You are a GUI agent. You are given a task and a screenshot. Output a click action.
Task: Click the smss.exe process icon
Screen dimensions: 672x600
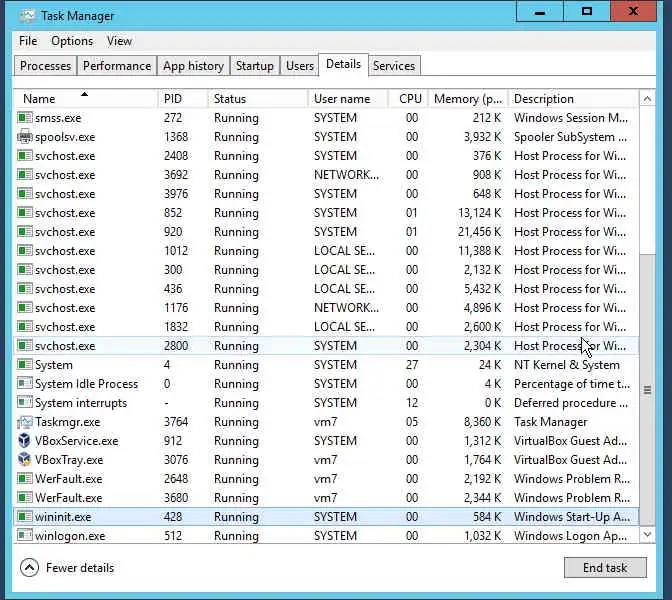click(25, 117)
